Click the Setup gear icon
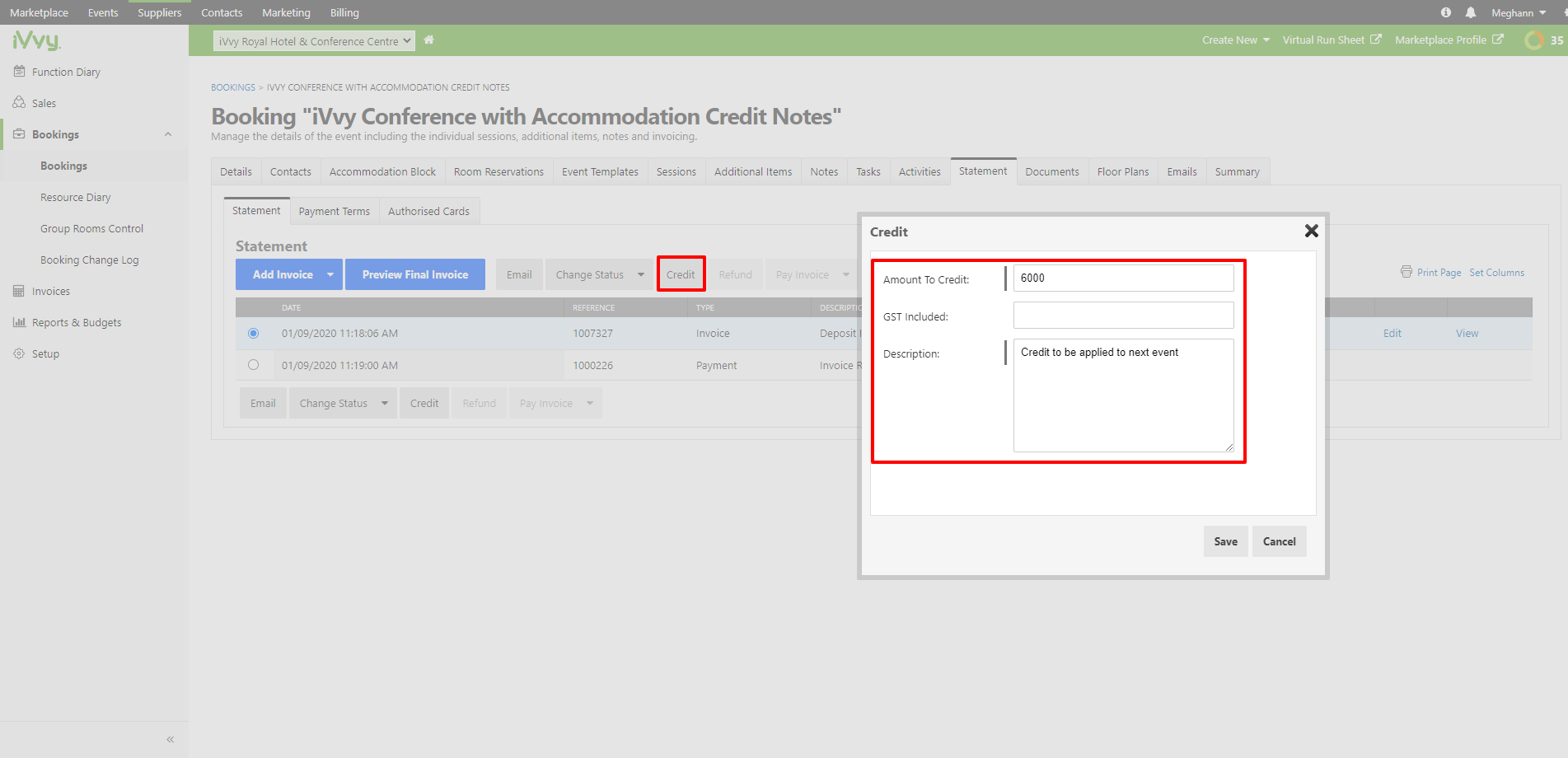Screen dimensions: 1568x758 point(19,353)
